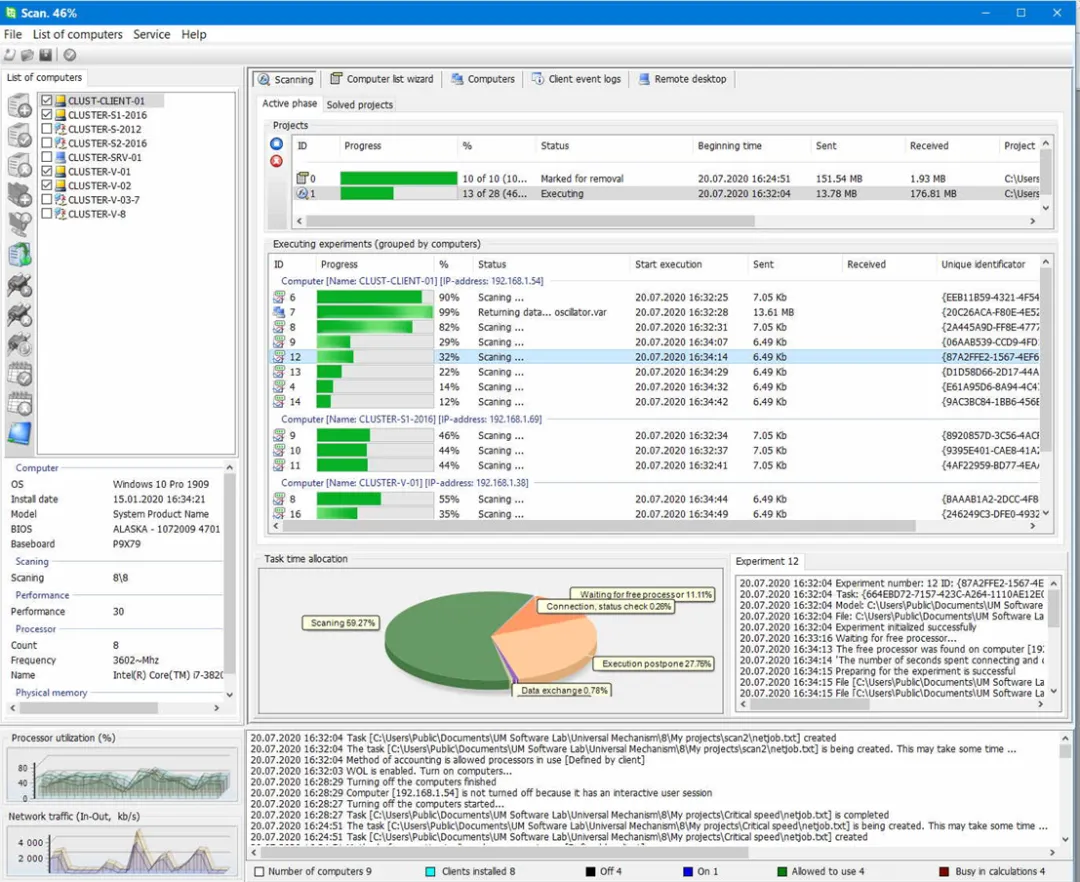Expand the Physical memory section
Screen dimensions: 1080x882
51,693
